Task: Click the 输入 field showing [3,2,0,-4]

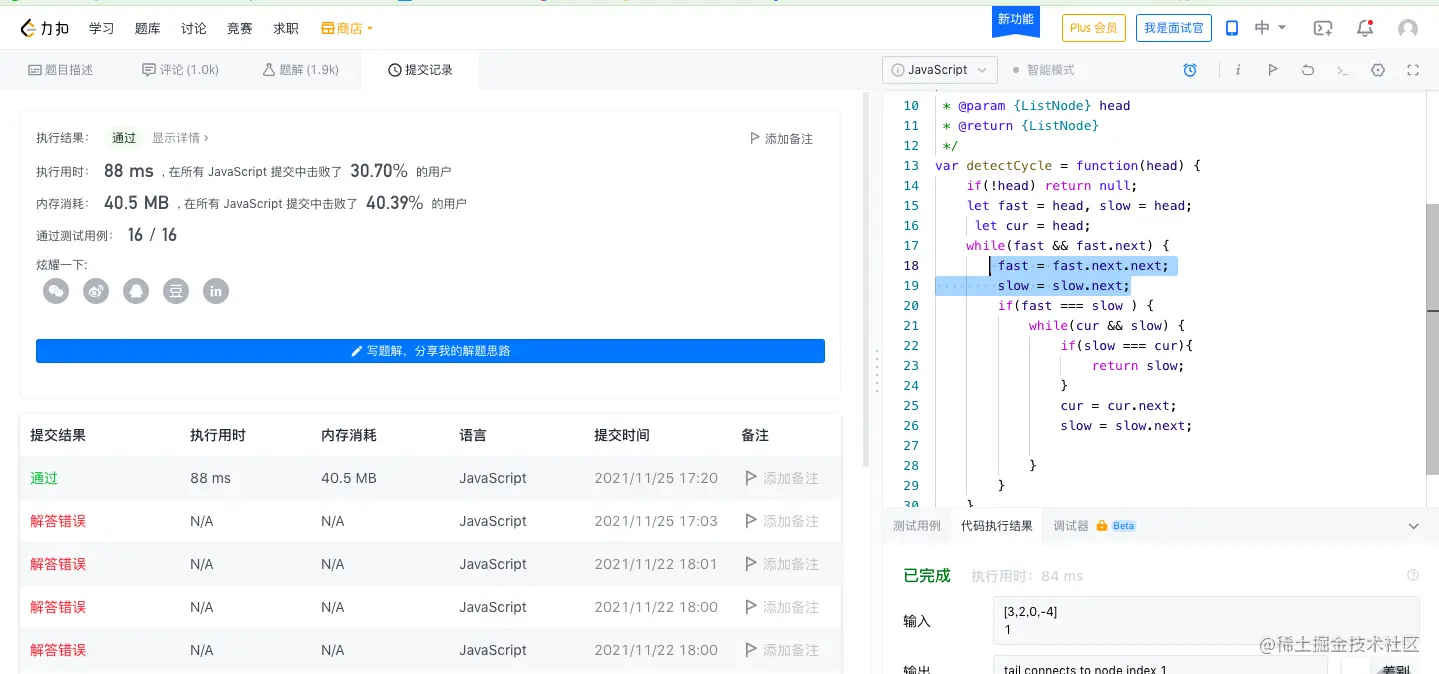Action: click(1207, 621)
